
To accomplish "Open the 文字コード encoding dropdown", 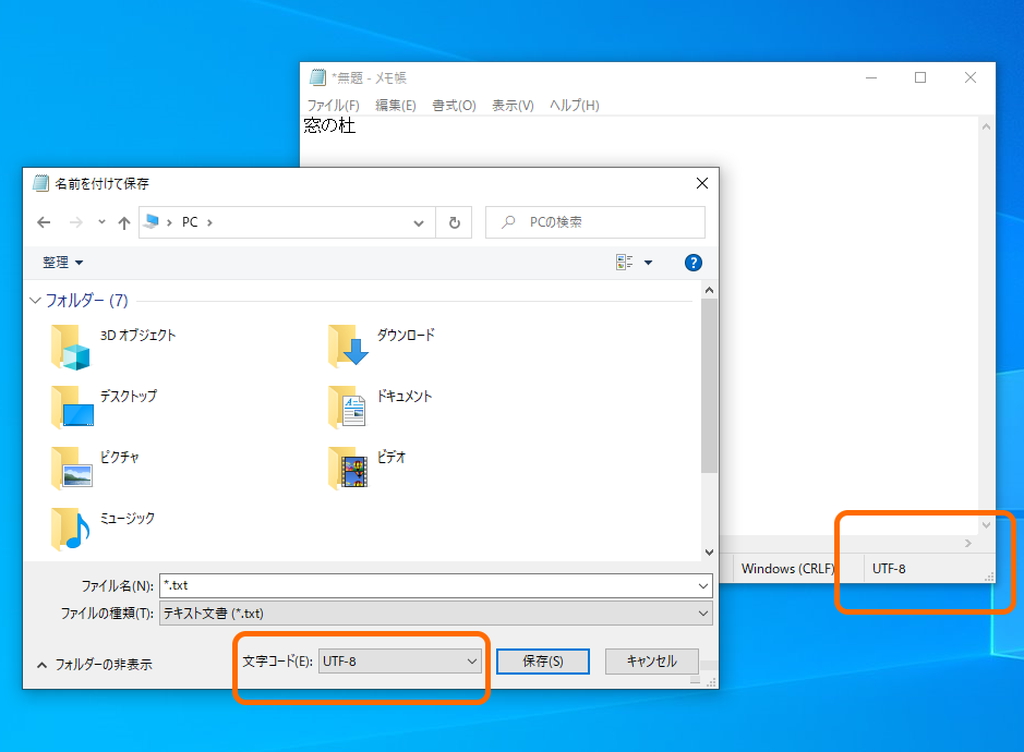I will [400, 661].
